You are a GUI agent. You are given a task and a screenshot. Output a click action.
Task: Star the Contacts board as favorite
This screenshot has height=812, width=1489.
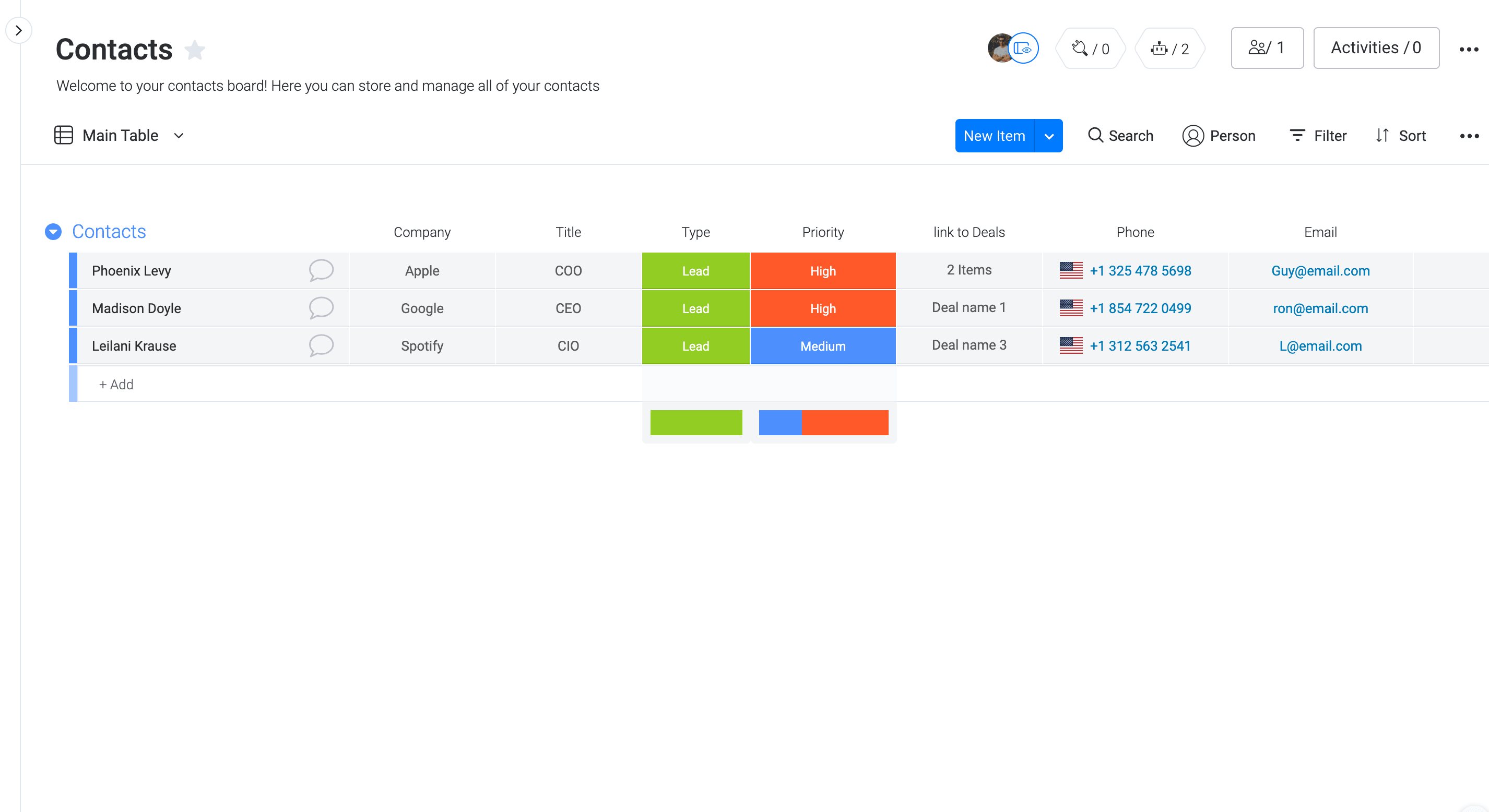(195, 50)
